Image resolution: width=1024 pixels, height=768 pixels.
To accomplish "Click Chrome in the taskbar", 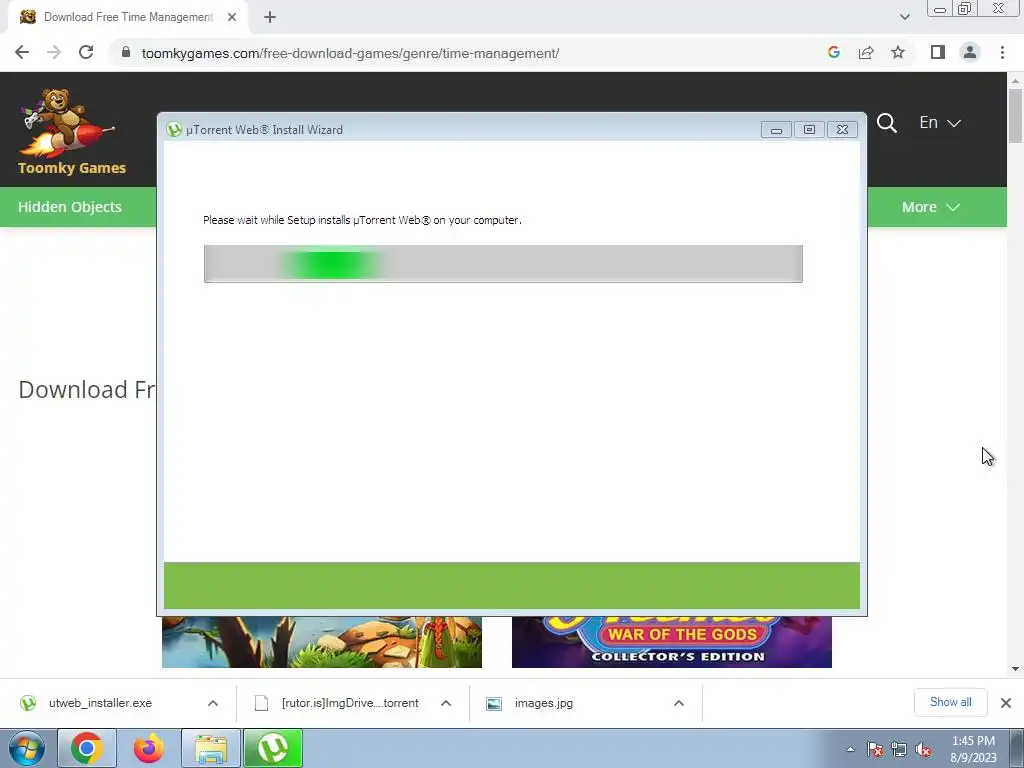I will click(87, 748).
